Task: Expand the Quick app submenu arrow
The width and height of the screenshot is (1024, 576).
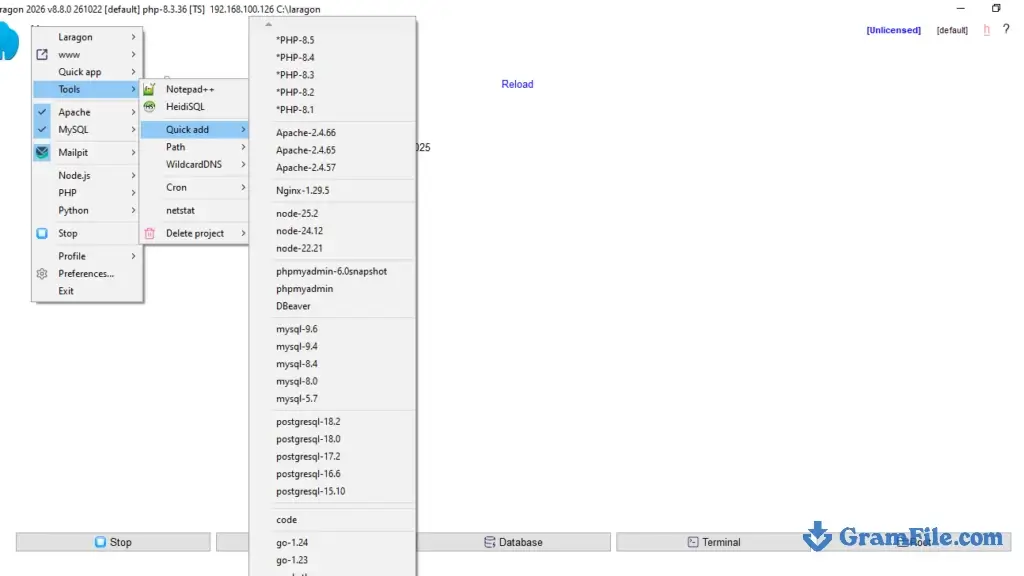Action: (133, 72)
